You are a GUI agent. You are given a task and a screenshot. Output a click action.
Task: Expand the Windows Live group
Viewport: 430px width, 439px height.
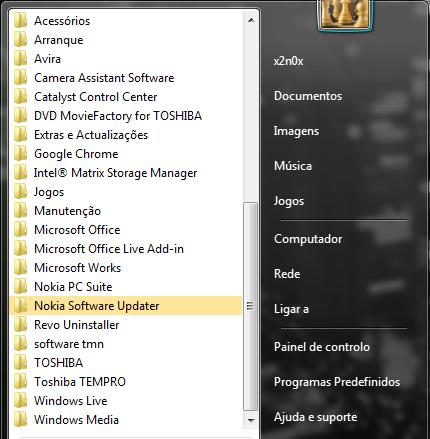[x=126, y=401]
